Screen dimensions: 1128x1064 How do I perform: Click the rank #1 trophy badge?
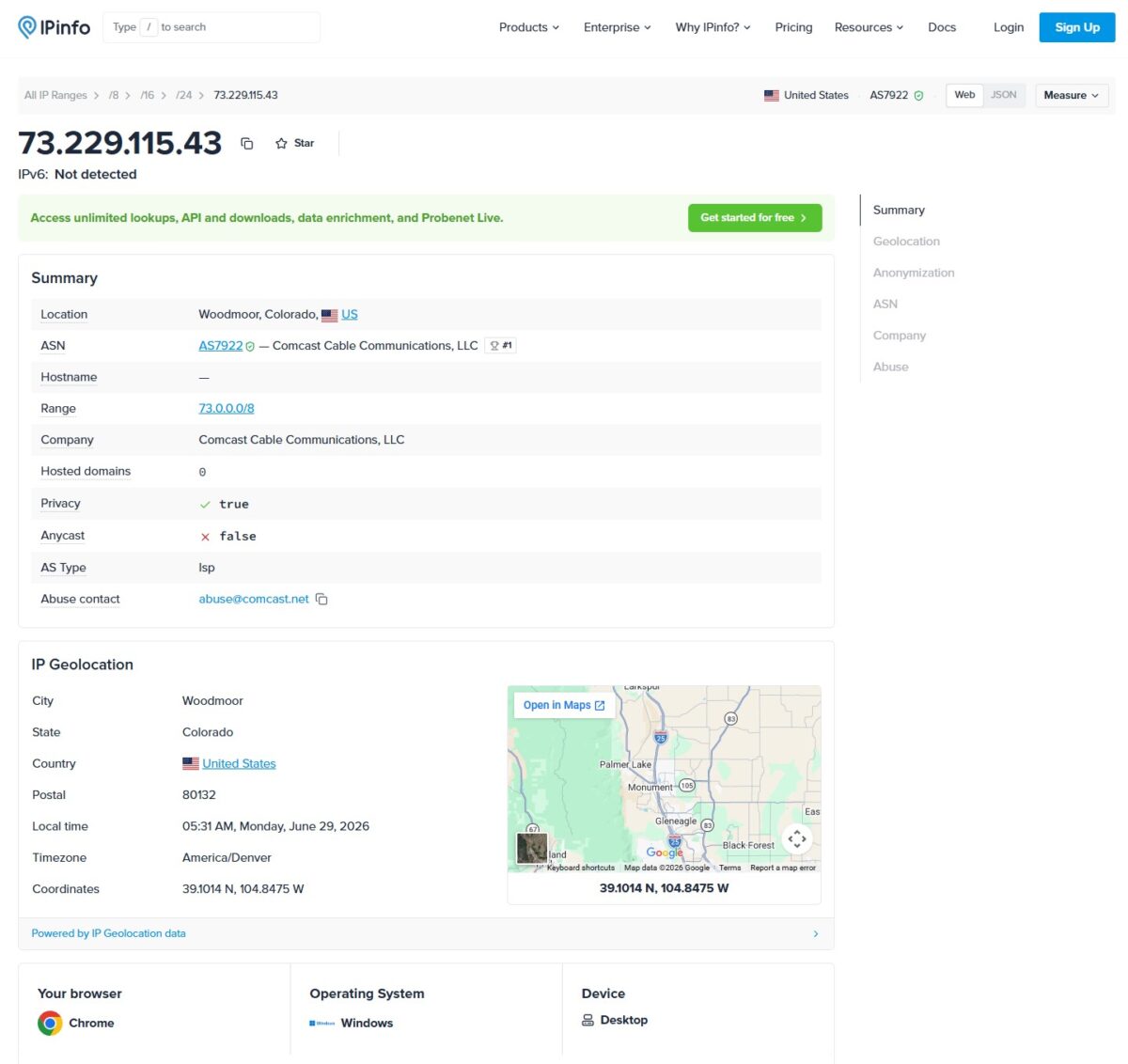[x=501, y=346]
